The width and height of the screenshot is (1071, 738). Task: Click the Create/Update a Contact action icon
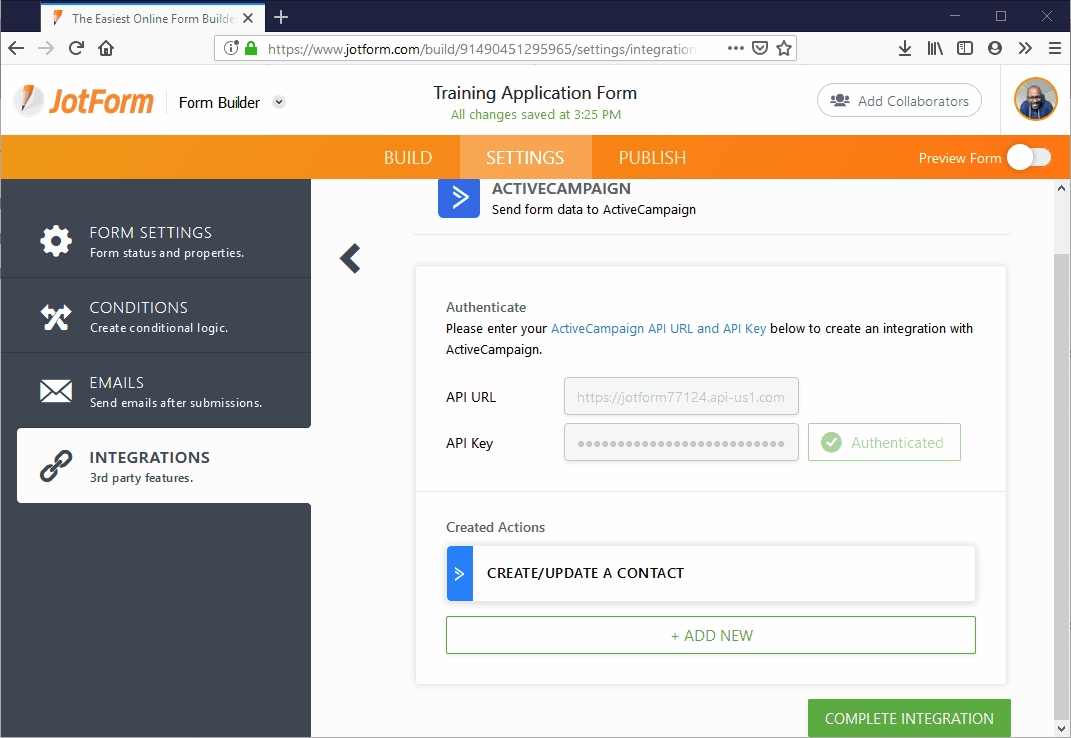[460, 573]
